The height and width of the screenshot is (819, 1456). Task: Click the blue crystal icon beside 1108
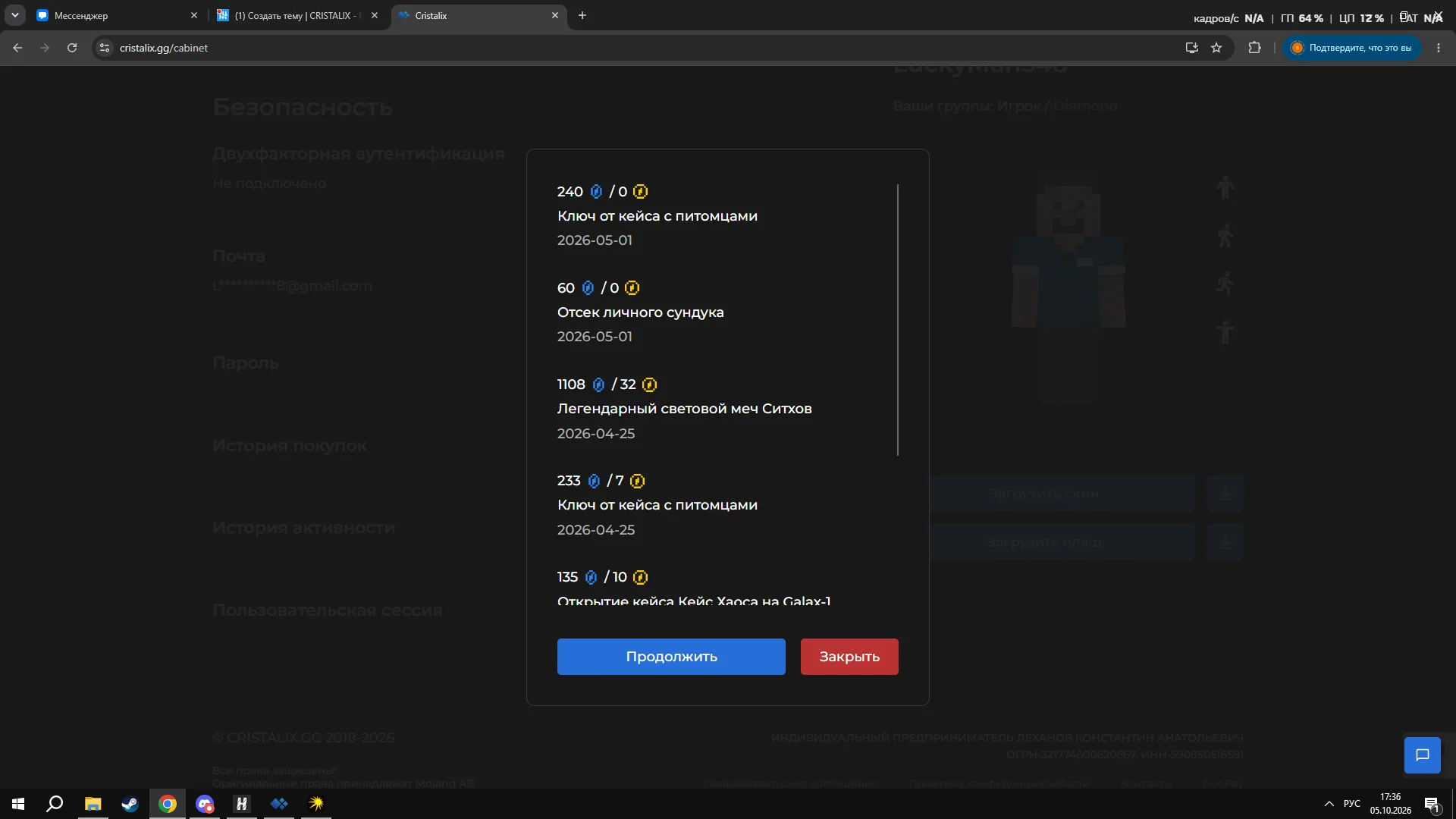tap(598, 384)
